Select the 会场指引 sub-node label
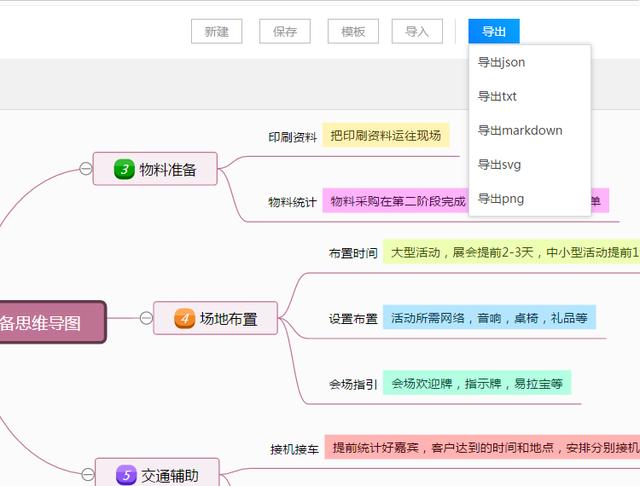The image size is (640, 486). pos(353,383)
